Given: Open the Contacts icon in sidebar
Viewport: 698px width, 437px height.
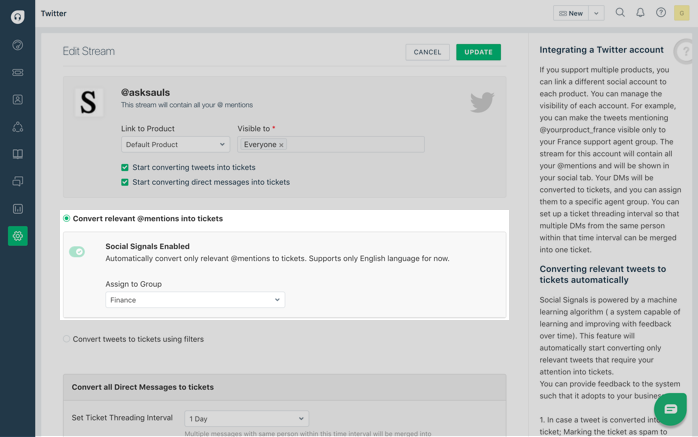Looking at the screenshot, I should (x=17, y=100).
